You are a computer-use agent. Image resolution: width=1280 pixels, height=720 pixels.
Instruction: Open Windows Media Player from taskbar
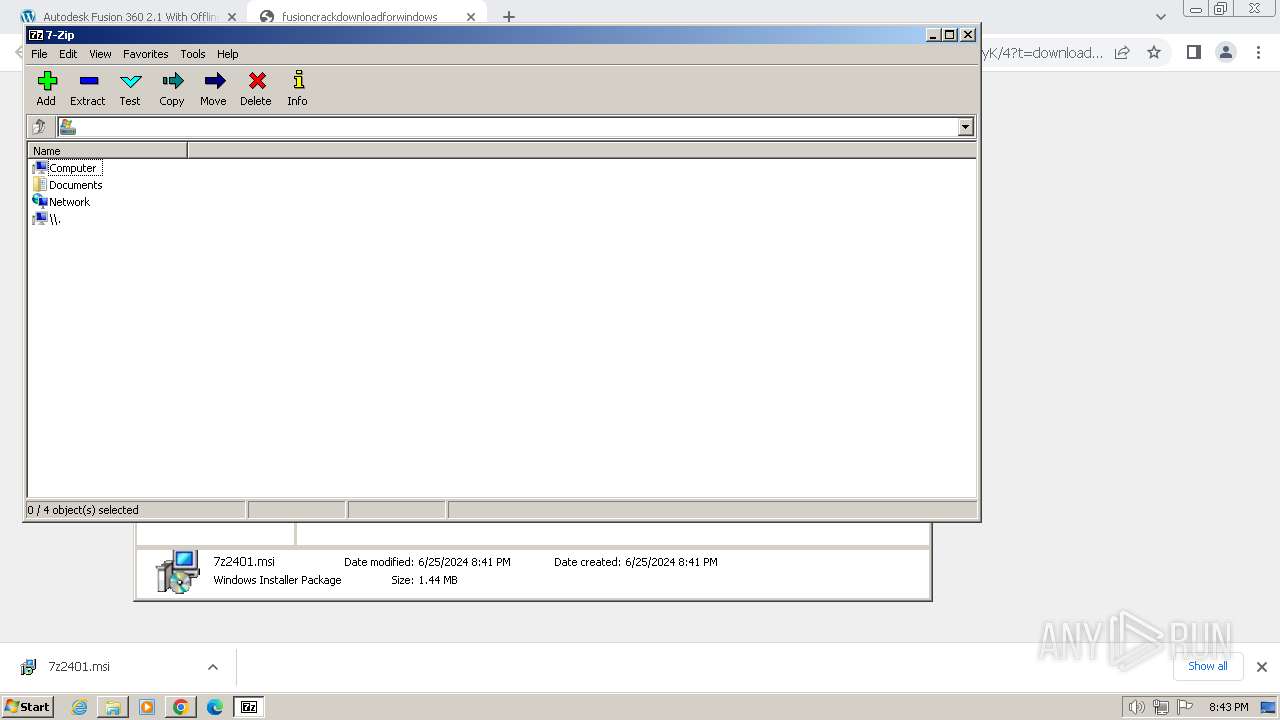(147, 707)
